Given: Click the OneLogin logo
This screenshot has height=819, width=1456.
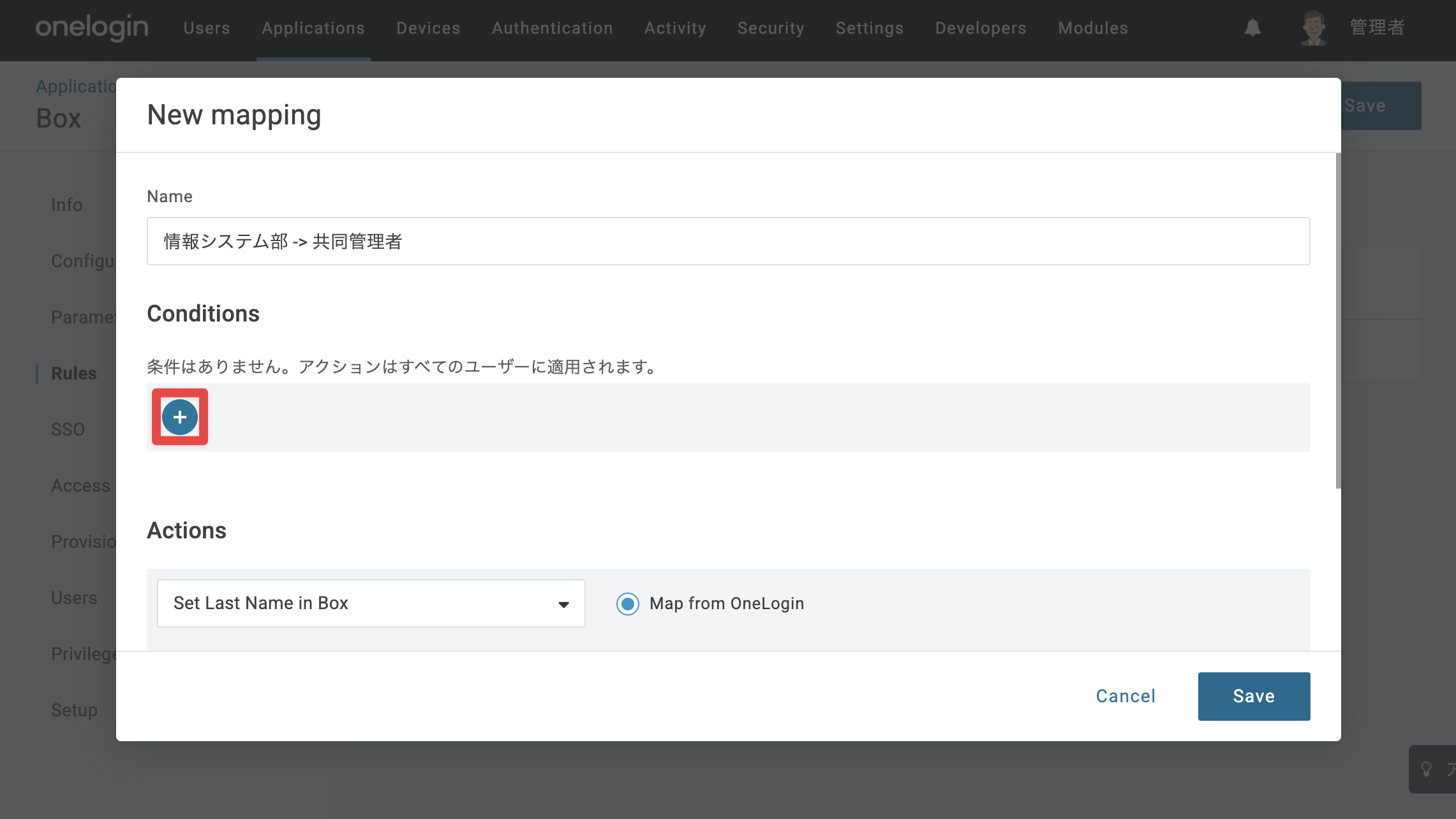Looking at the screenshot, I should pos(92,28).
